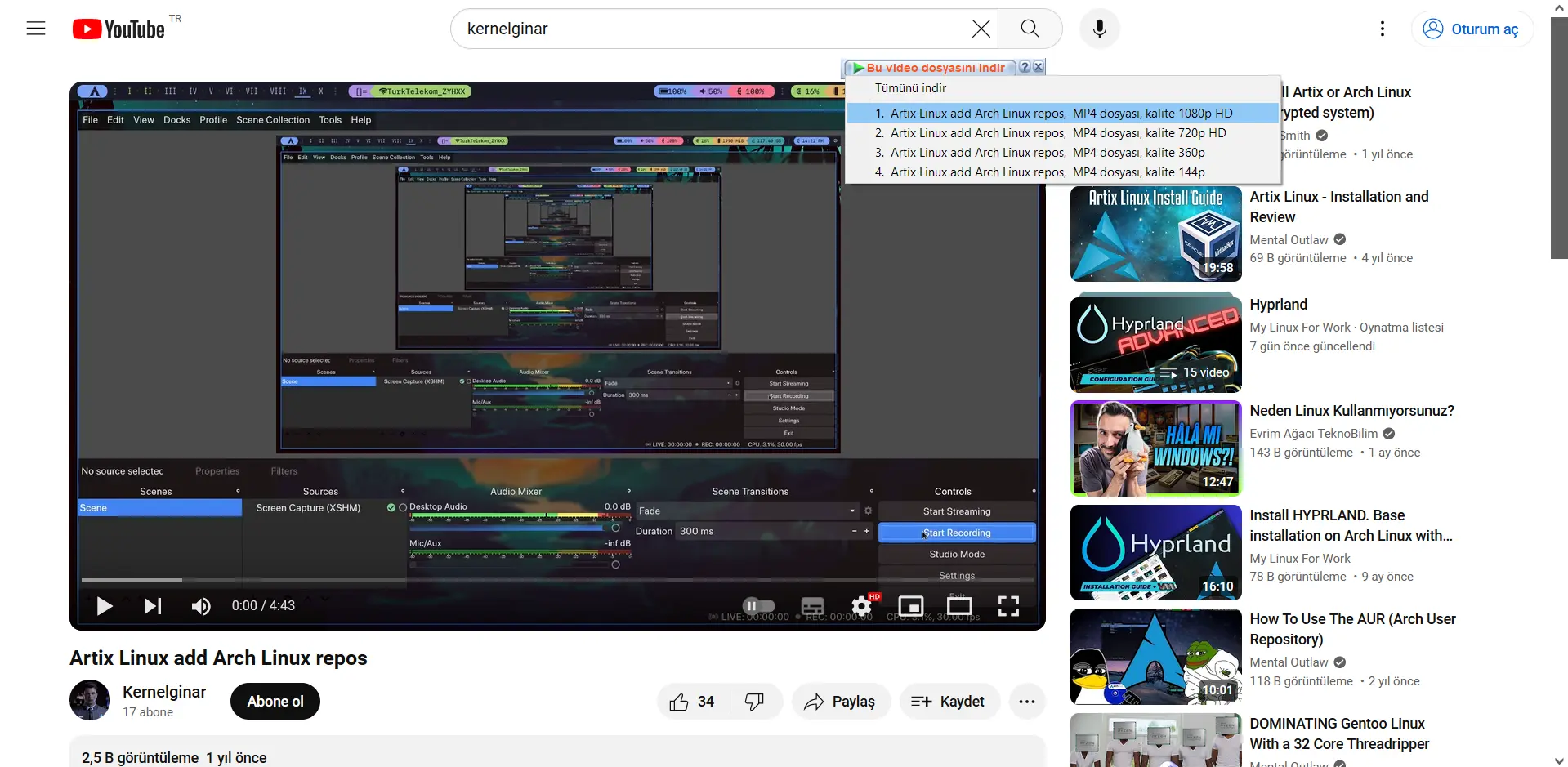Close the download bar with its X
1568x767 pixels.
[x=1038, y=67]
